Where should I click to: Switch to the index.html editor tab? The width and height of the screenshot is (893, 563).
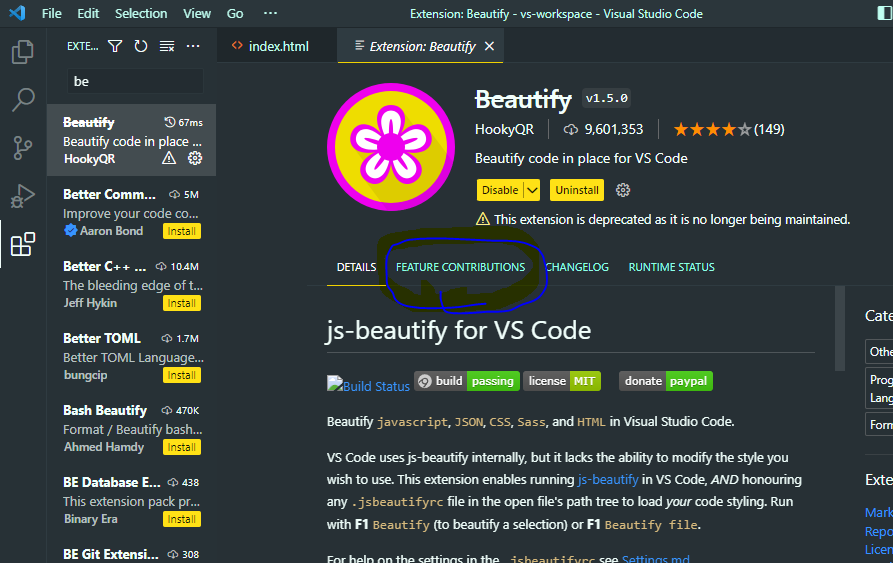(277, 46)
